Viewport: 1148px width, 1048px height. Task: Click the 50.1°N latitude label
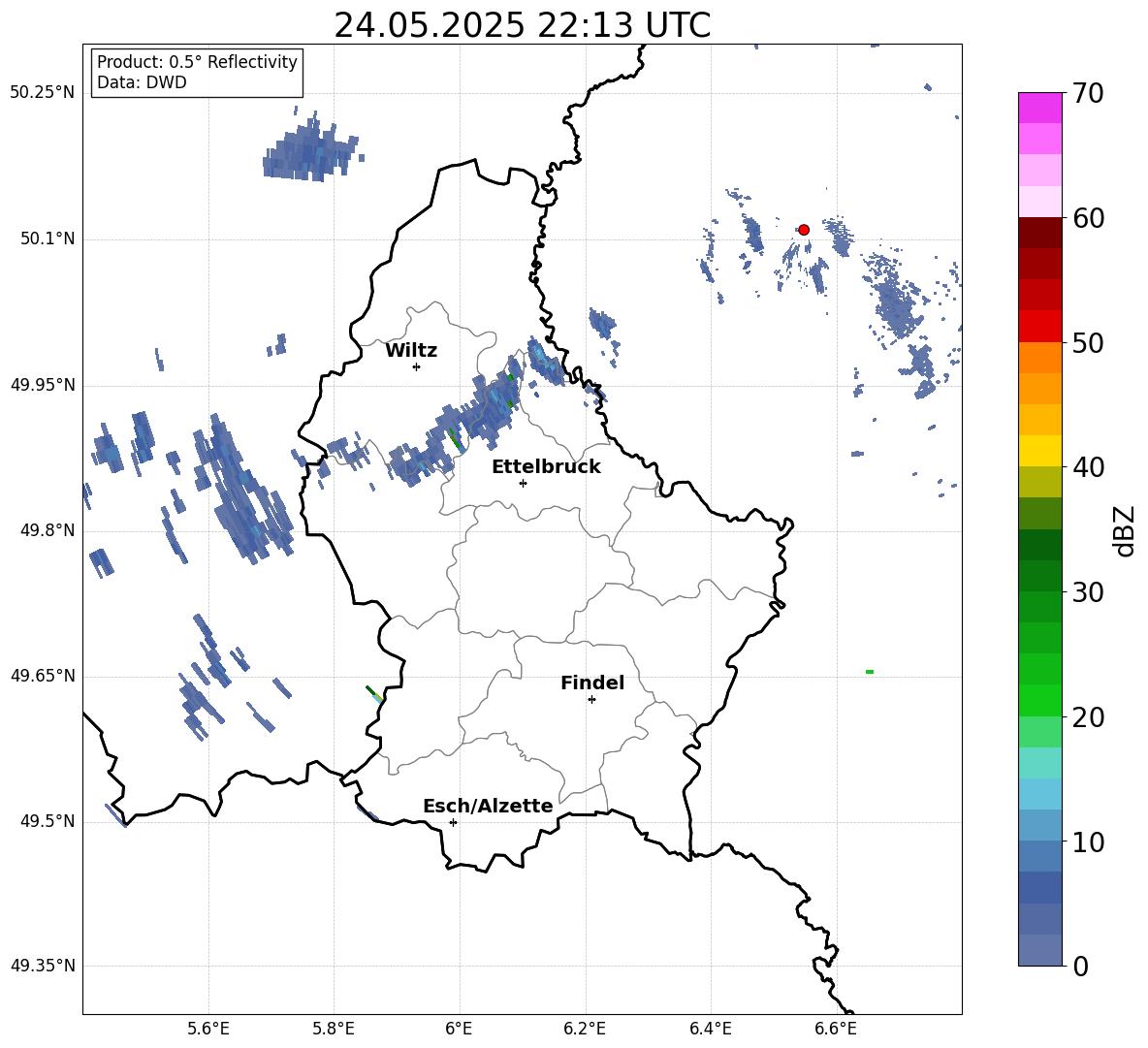(47, 239)
